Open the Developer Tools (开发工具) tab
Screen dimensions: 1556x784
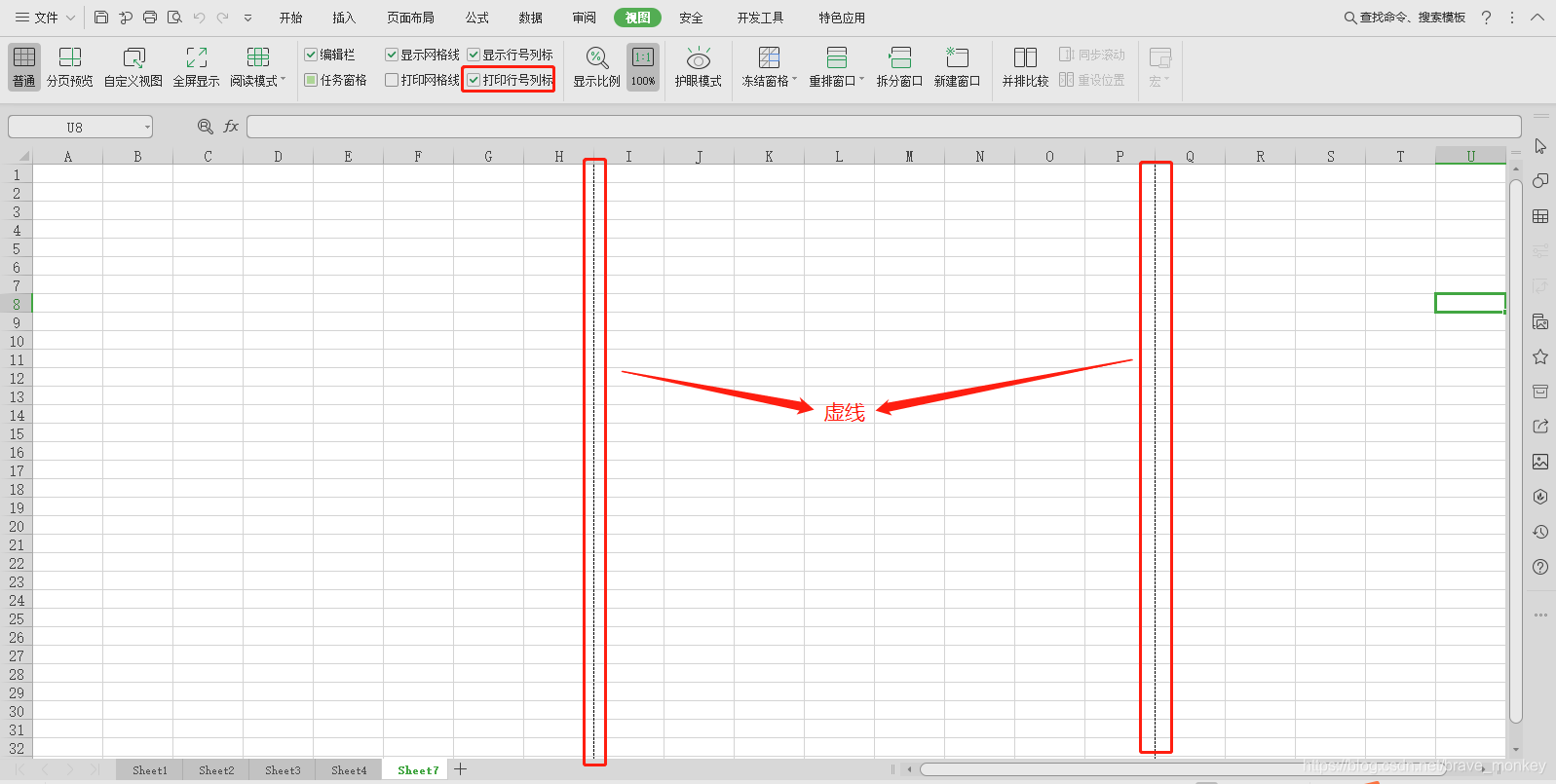(760, 18)
